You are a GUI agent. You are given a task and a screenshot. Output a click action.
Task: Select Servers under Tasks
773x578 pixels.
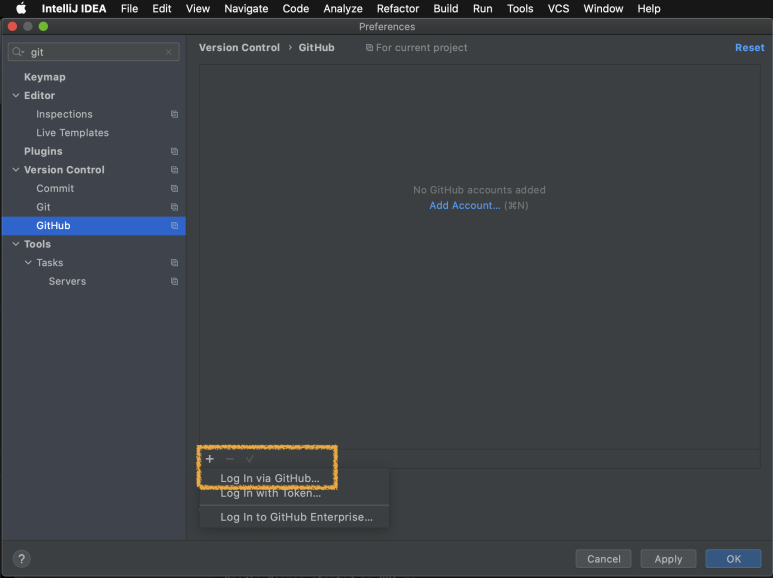tap(68, 282)
